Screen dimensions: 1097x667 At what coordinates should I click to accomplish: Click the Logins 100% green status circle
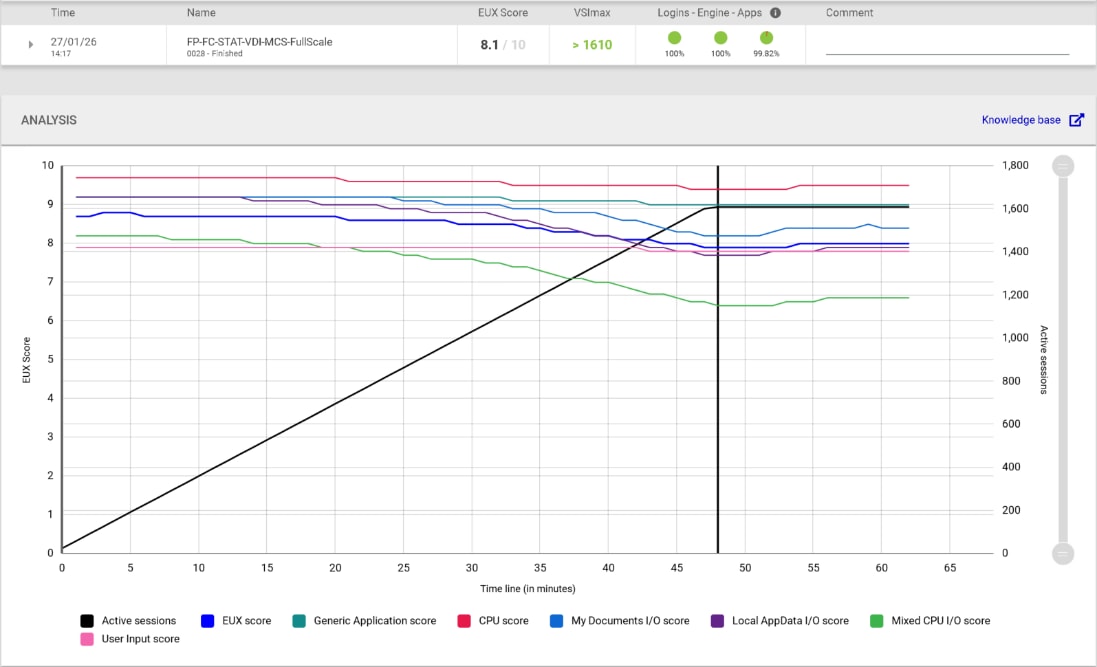point(674,38)
